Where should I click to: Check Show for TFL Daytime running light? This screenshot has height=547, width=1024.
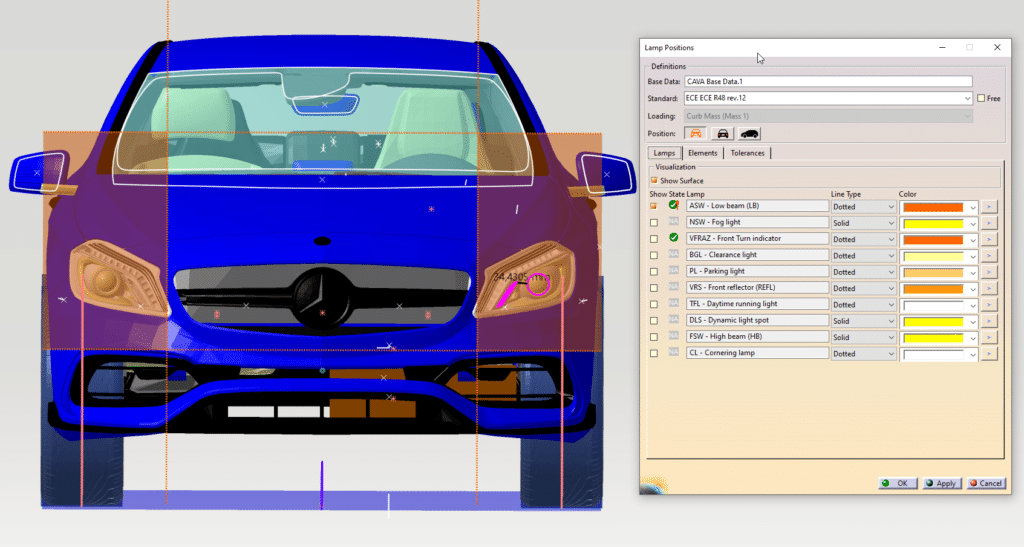[654, 304]
